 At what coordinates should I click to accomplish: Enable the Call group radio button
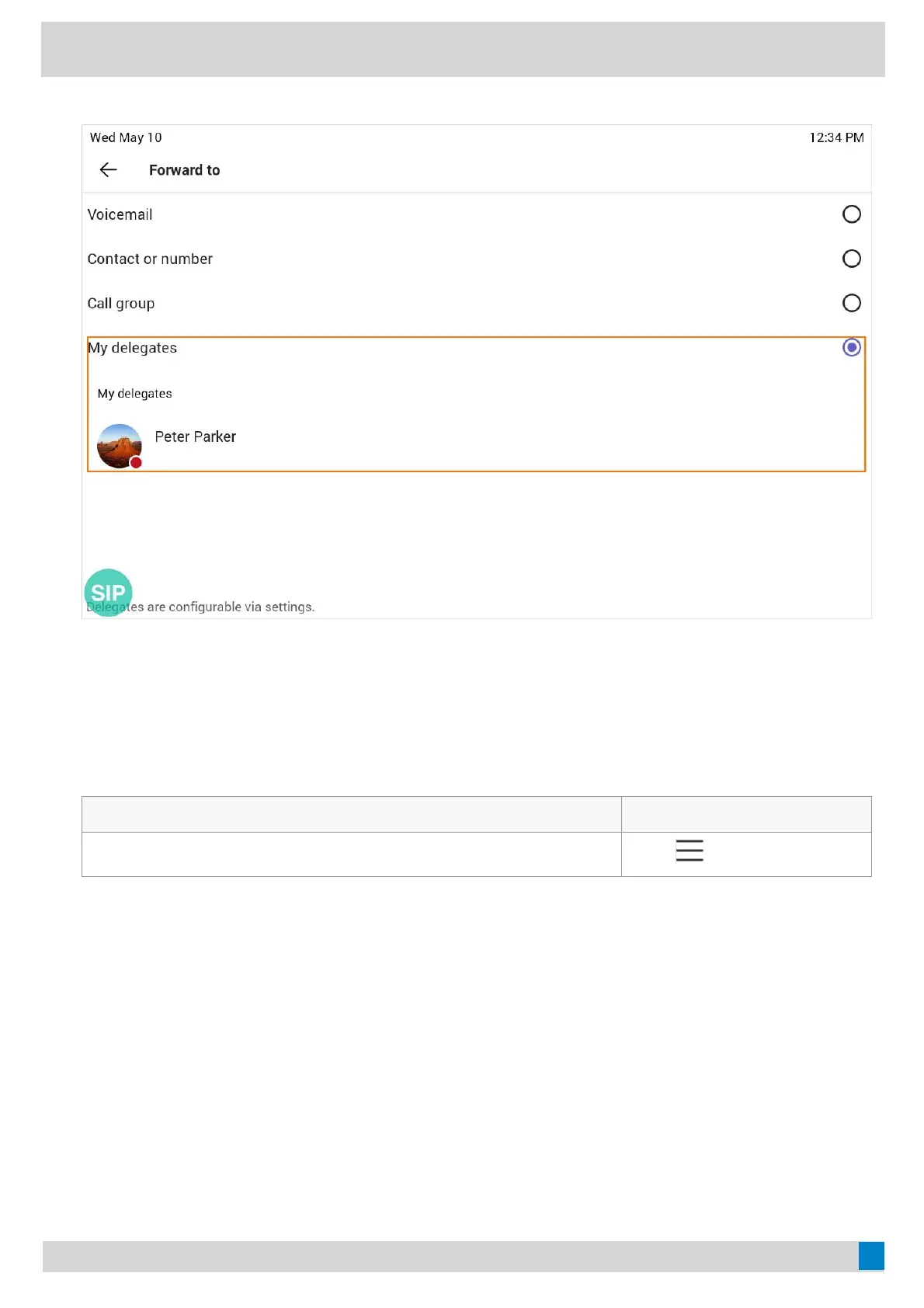851,303
